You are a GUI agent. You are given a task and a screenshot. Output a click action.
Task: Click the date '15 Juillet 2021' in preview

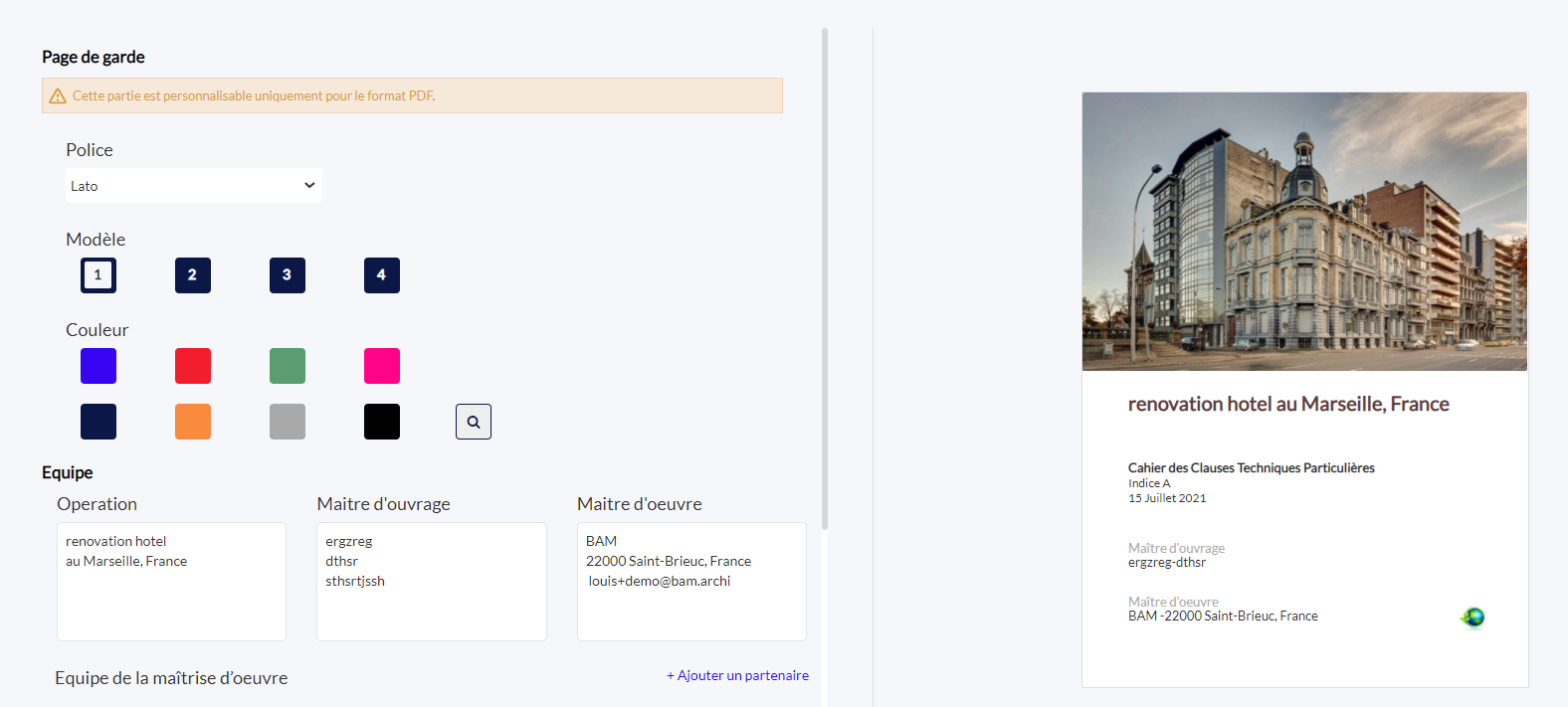coord(1167,498)
